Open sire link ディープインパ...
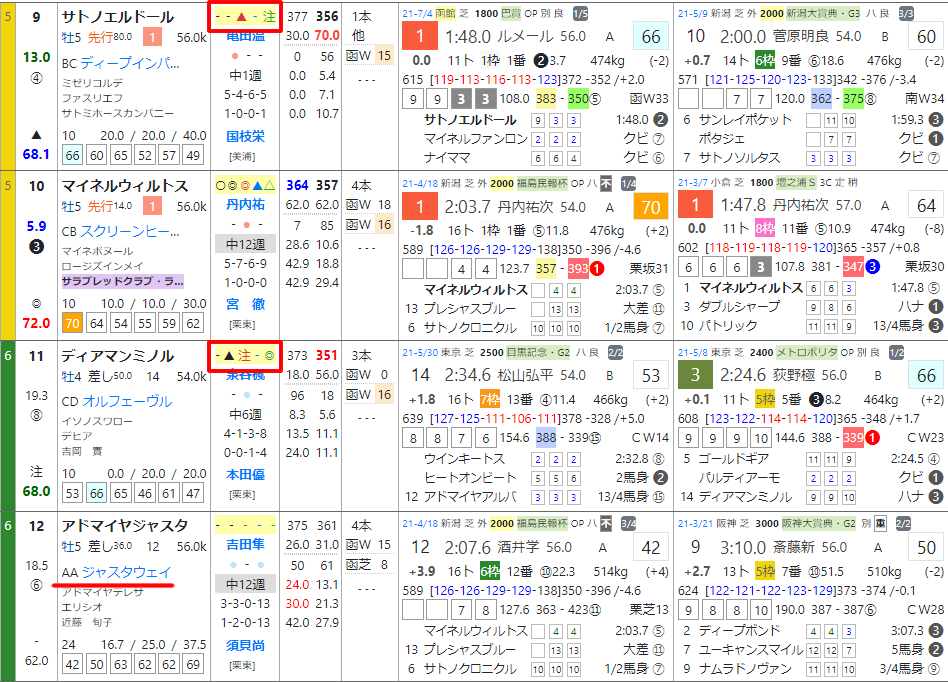Image resolution: width=948 pixels, height=682 pixels. [130, 62]
